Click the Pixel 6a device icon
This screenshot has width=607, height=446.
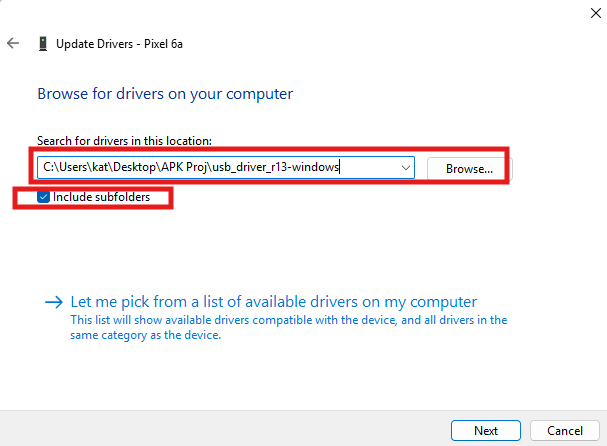point(42,44)
